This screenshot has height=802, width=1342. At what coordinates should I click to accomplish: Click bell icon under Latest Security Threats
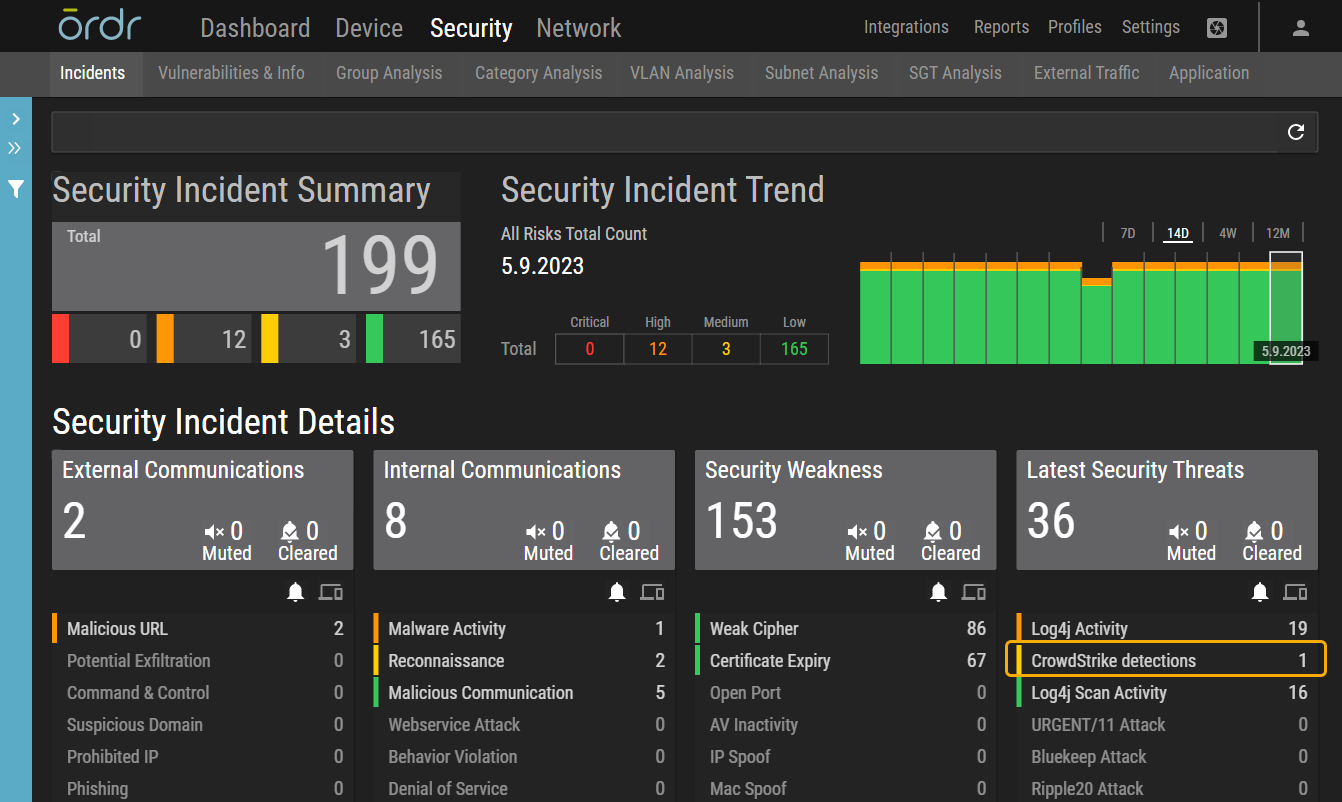click(x=1260, y=592)
